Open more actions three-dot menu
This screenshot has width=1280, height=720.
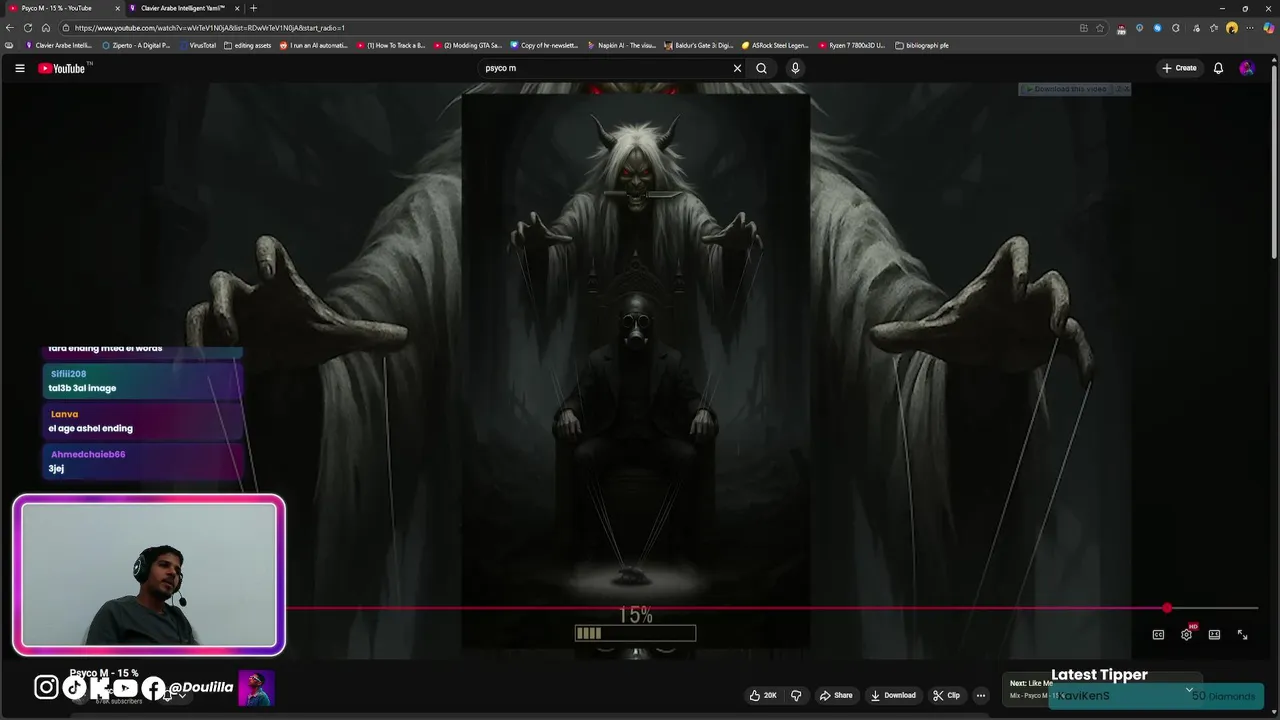pos(981,695)
